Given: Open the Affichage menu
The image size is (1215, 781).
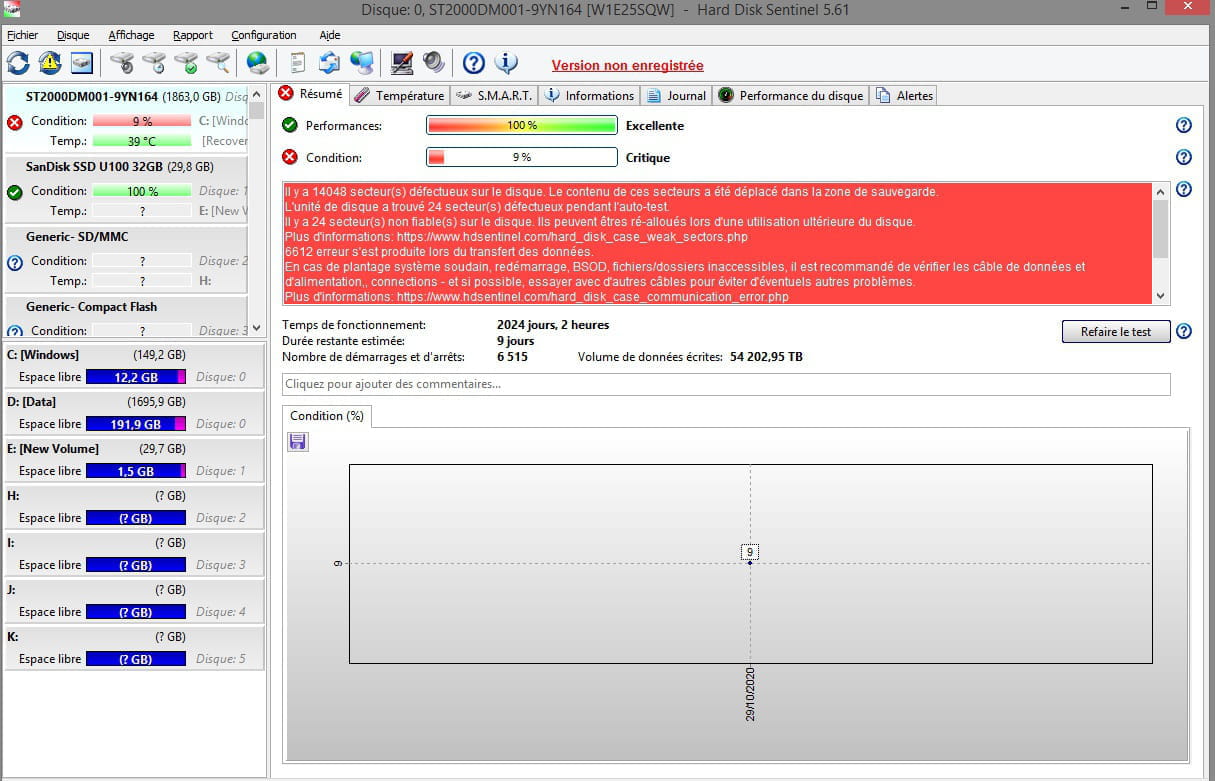Looking at the screenshot, I should pyautogui.click(x=131, y=35).
